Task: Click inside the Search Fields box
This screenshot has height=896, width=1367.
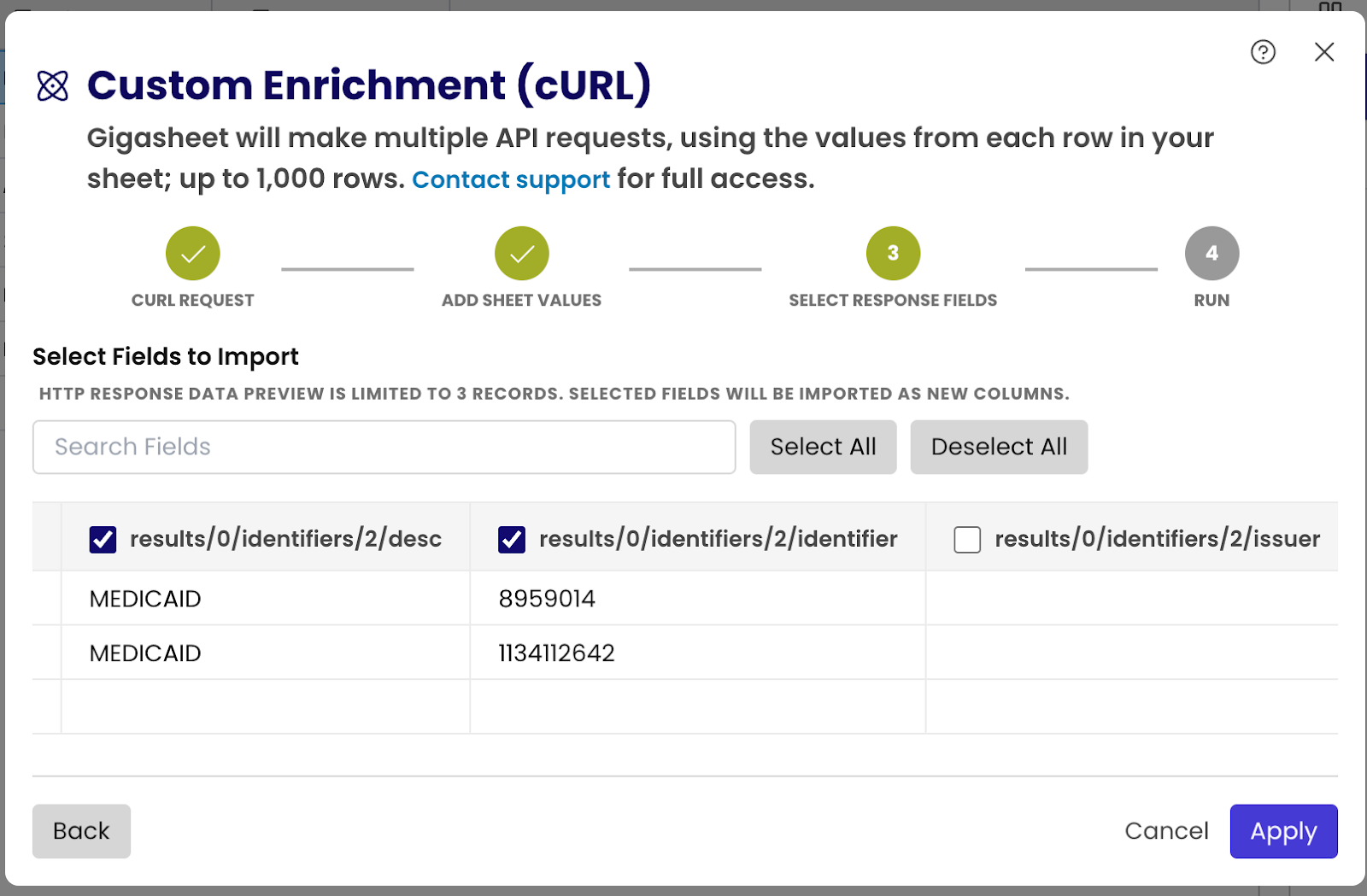Action: [x=384, y=447]
